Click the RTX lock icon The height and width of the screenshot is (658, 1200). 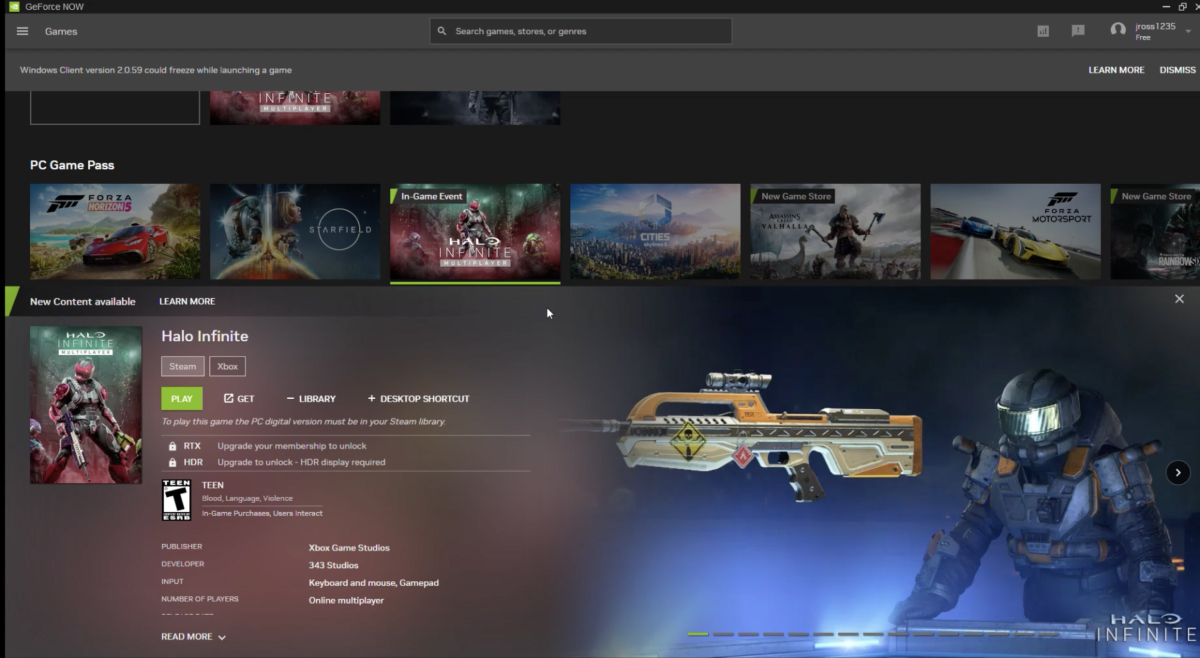[x=172, y=446]
